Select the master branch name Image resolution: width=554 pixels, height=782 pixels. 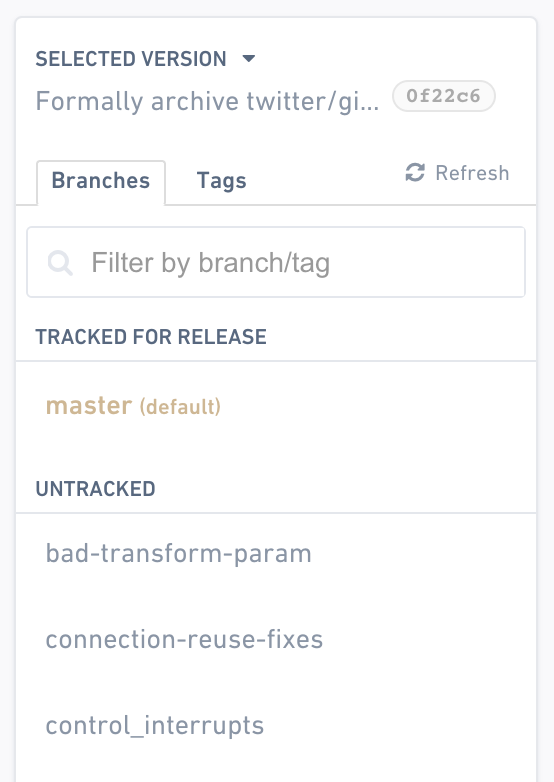(x=89, y=405)
